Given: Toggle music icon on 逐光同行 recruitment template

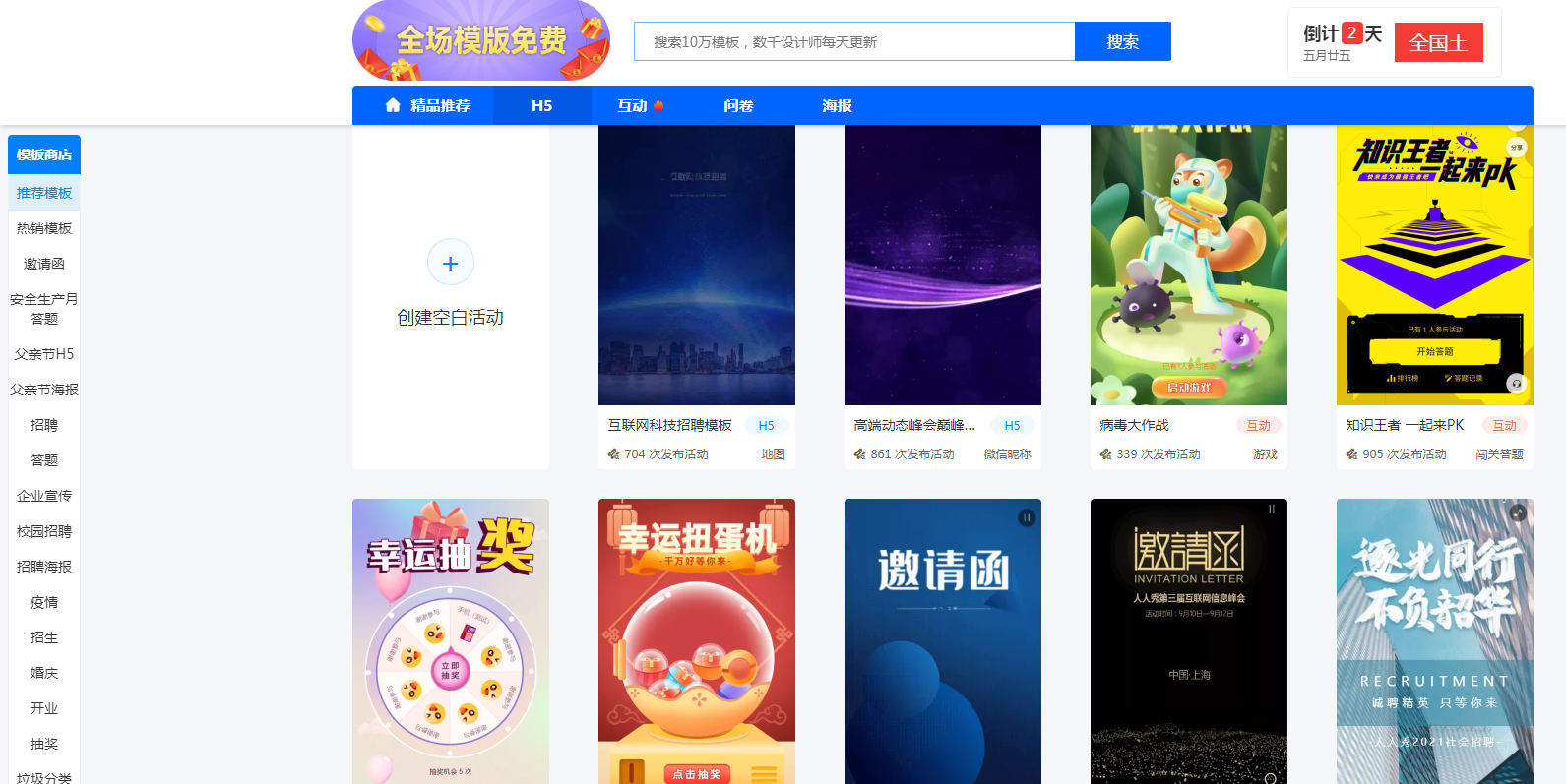Looking at the screenshot, I should pos(1517,513).
